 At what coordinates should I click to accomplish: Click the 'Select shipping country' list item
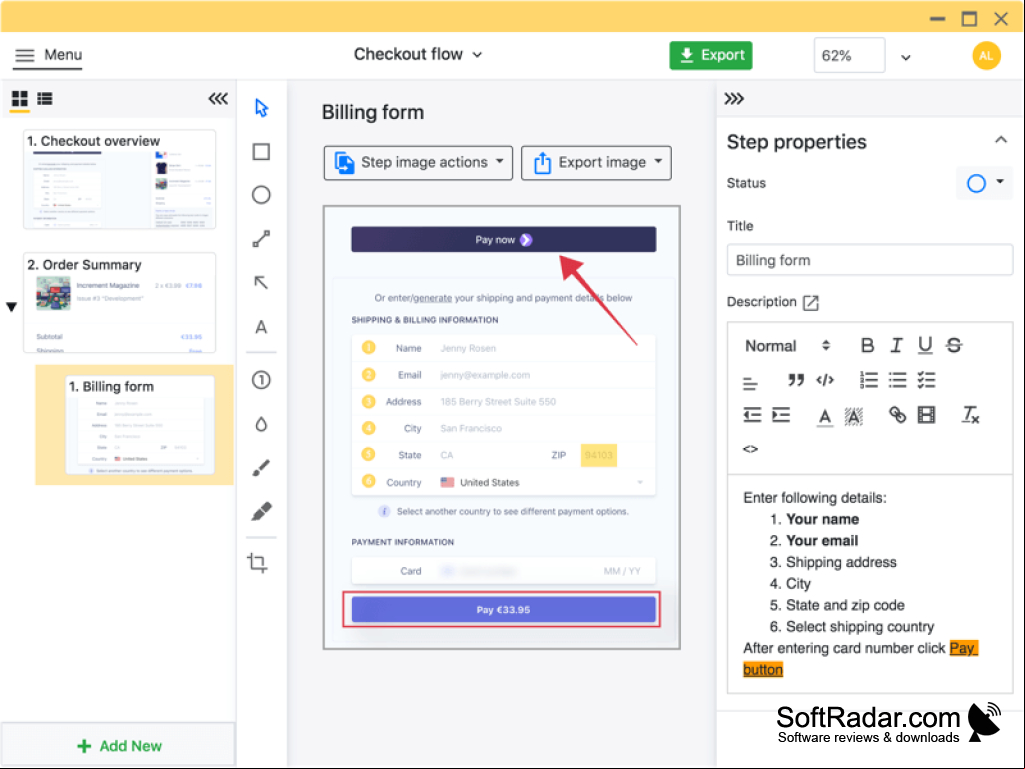(860, 626)
